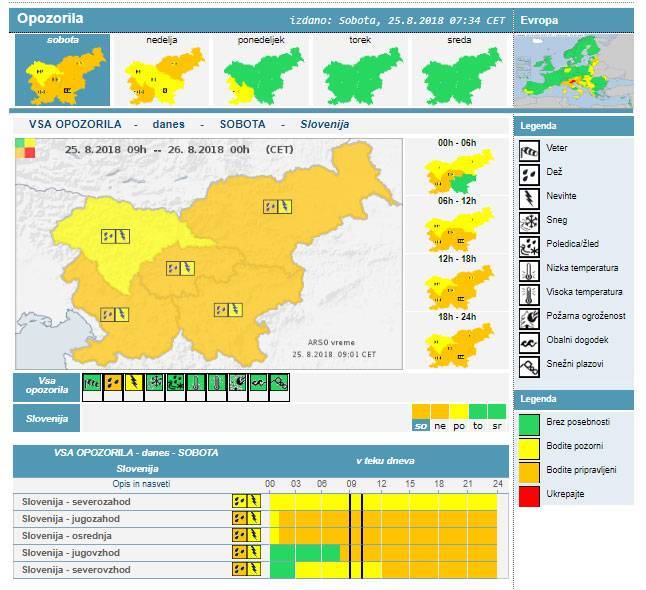Click the Nevihte lightning icon in legend
This screenshot has height=590, width=646.
(529, 196)
